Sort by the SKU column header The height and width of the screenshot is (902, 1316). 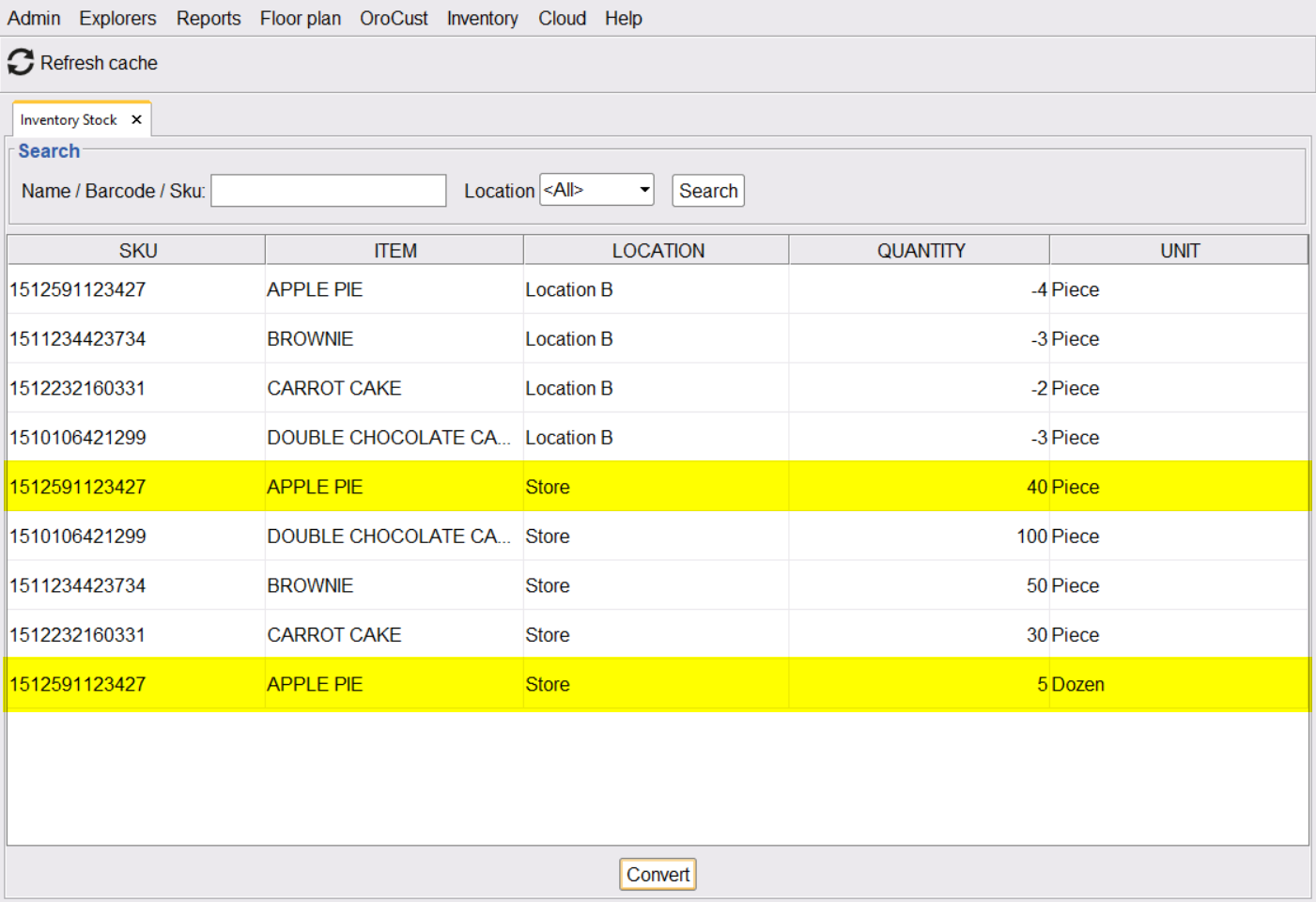tap(137, 251)
